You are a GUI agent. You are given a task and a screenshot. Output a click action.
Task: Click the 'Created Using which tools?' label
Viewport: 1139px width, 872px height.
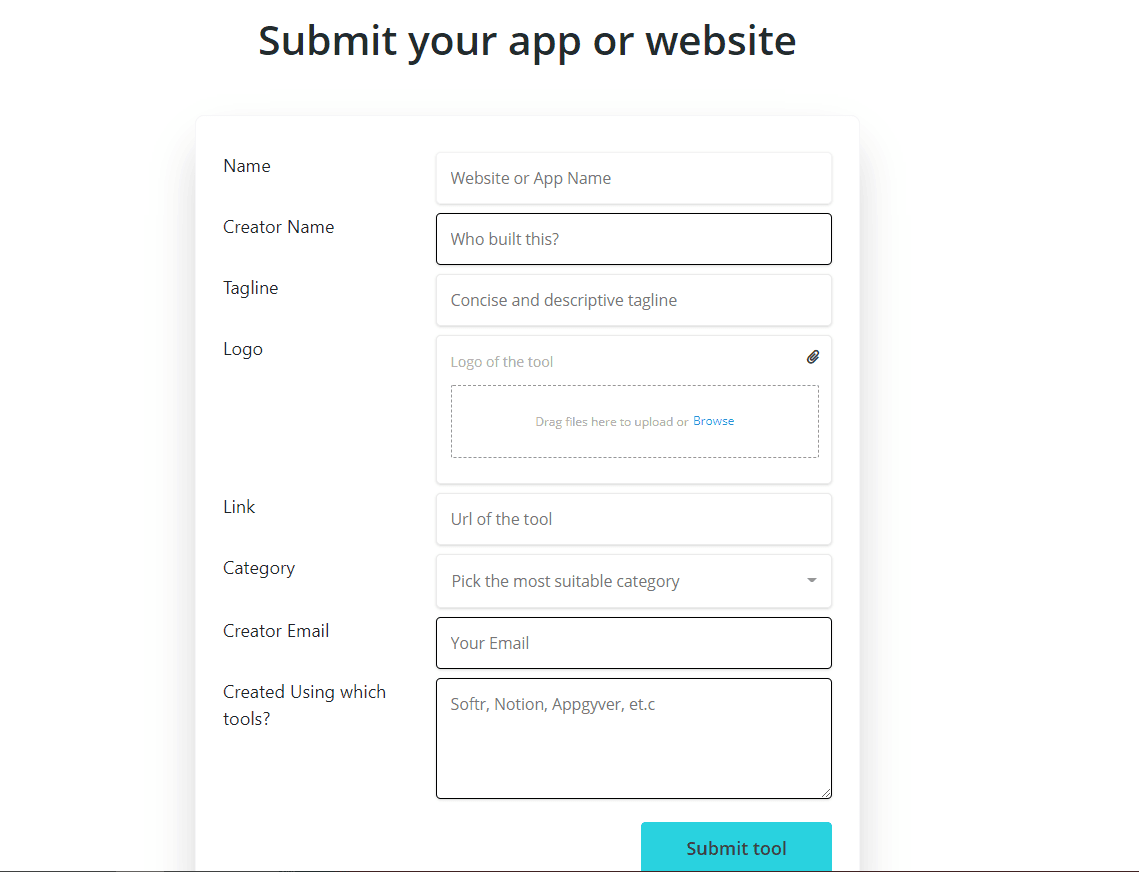[304, 705]
